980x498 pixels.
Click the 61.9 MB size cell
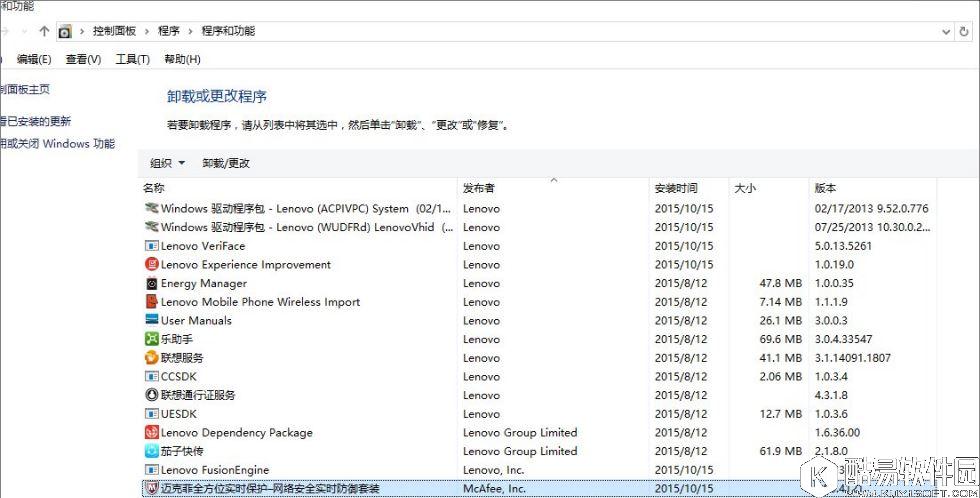click(x=781, y=451)
